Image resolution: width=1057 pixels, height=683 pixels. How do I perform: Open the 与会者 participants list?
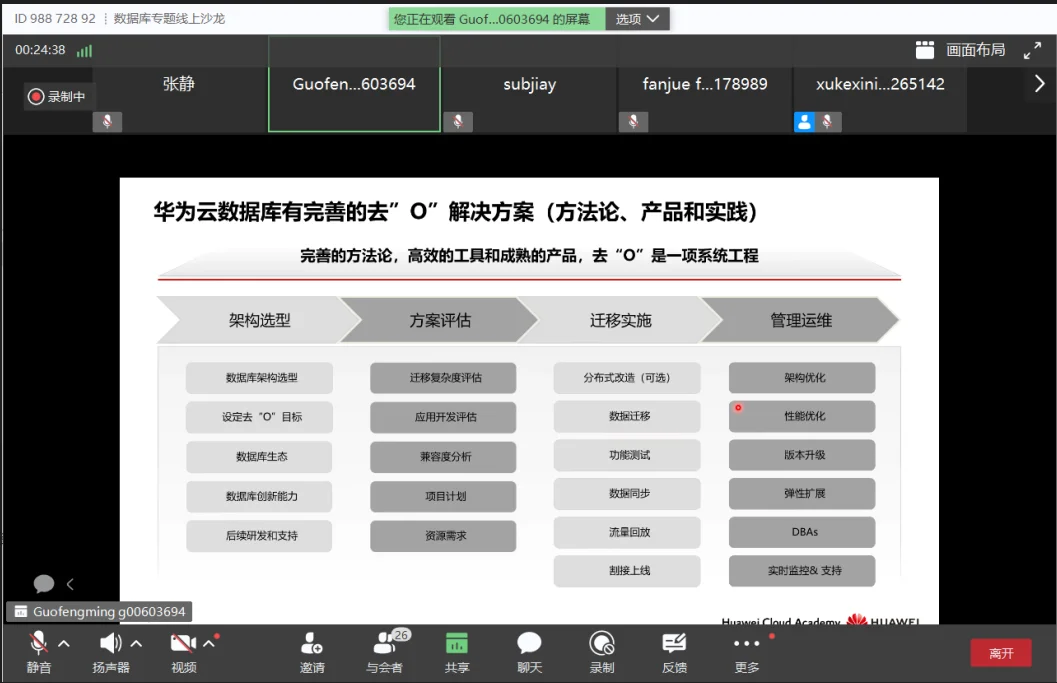pos(384,644)
